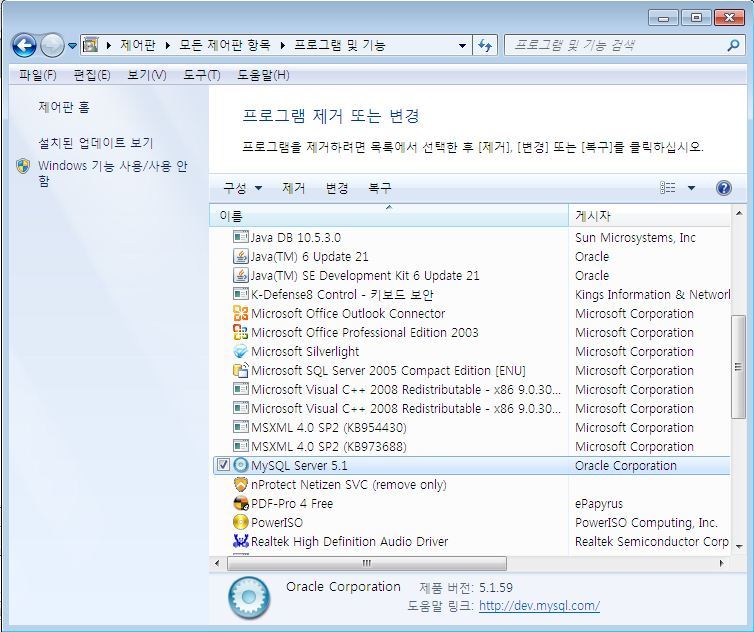The height and width of the screenshot is (632, 754).
Task: Open the 도움말(H) menu
Action: [263, 75]
